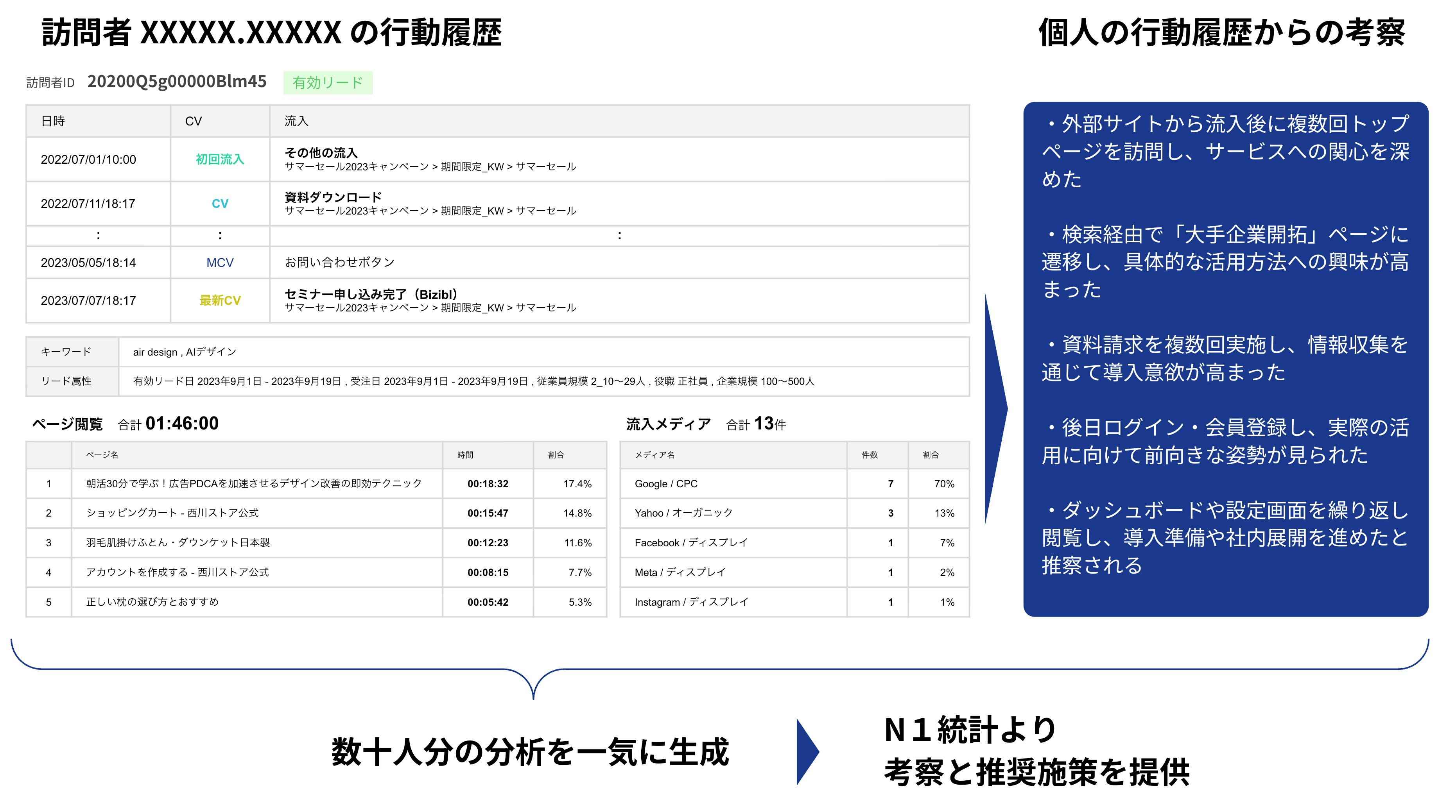Click the 初回流入 label in CV column
The height and width of the screenshot is (812, 1456).
tap(220, 159)
